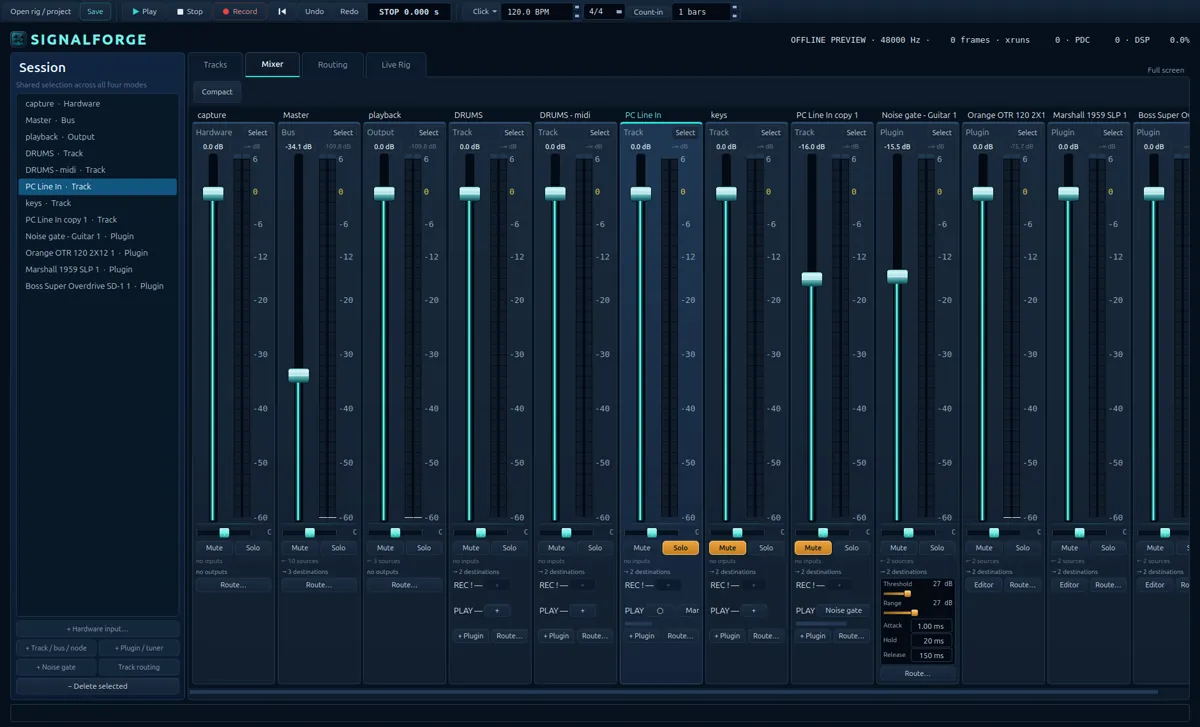Open Route on the DRUMS strip
1200x727 pixels.
click(x=509, y=636)
